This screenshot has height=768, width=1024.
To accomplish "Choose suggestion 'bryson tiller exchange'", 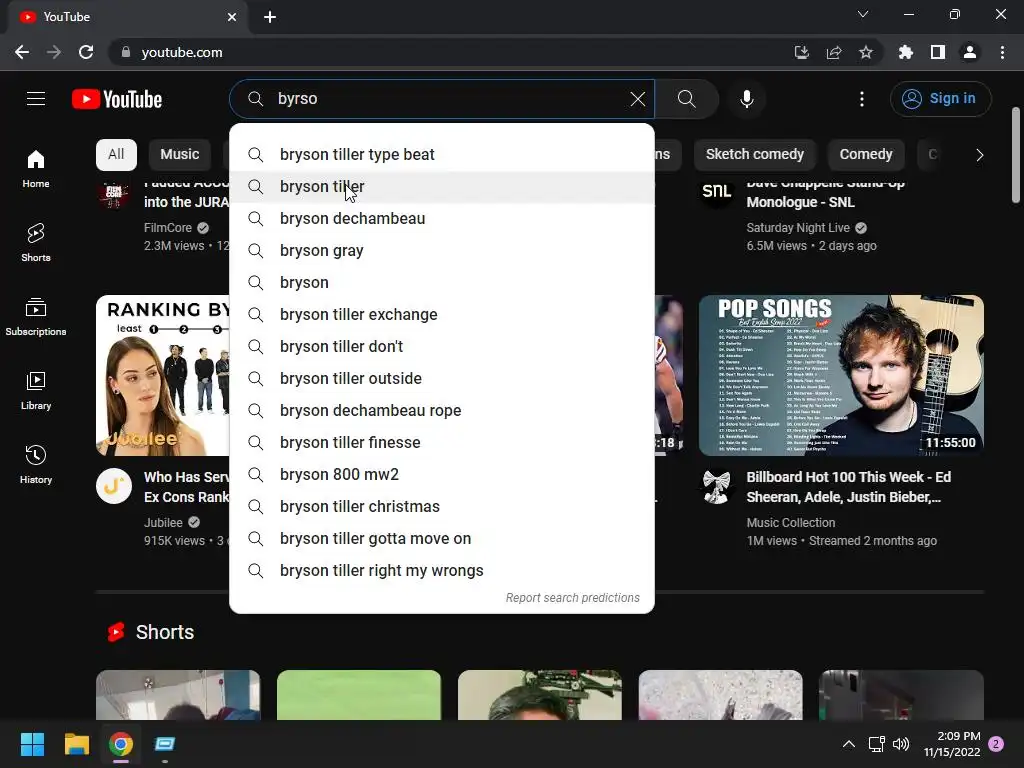I will point(442,315).
